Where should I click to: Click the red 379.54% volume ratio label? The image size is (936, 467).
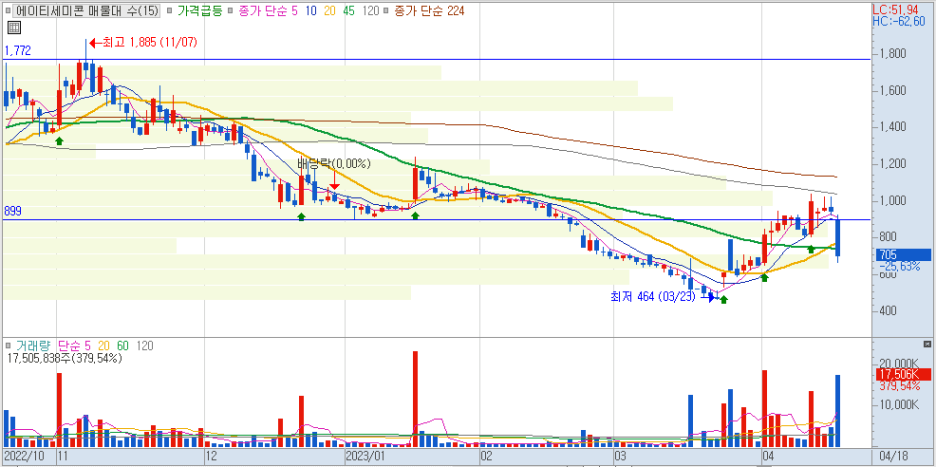coord(900,386)
